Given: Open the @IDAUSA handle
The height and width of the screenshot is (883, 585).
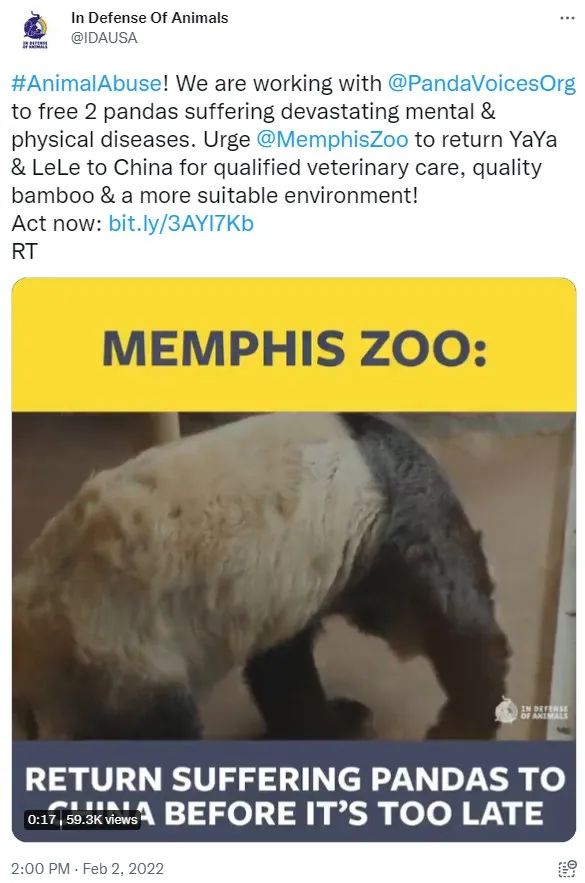Looking at the screenshot, I should 104,38.
